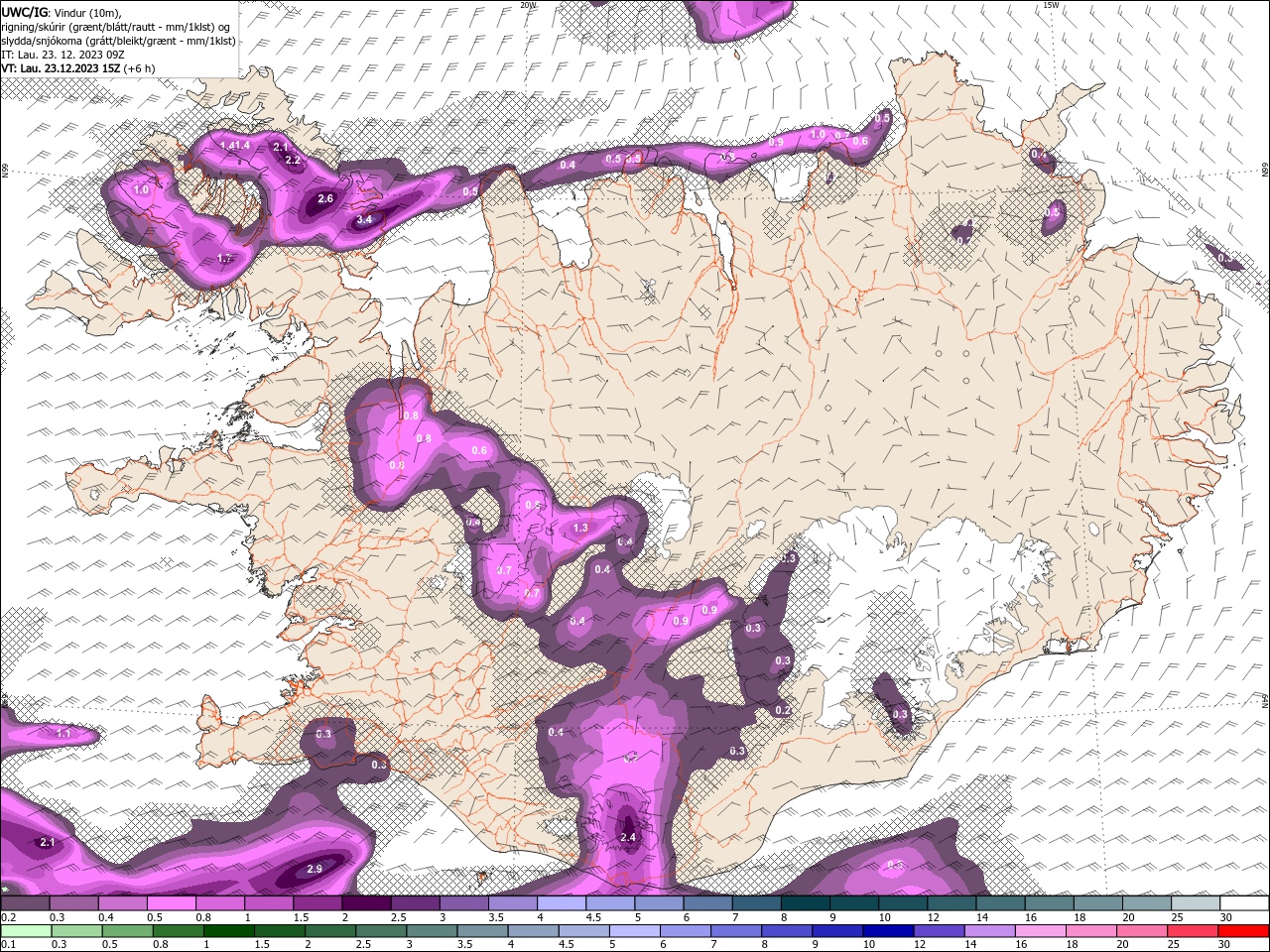Click the 0.4 label of the snow legend
The height and width of the screenshot is (952, 1270).
click(106, 917)
